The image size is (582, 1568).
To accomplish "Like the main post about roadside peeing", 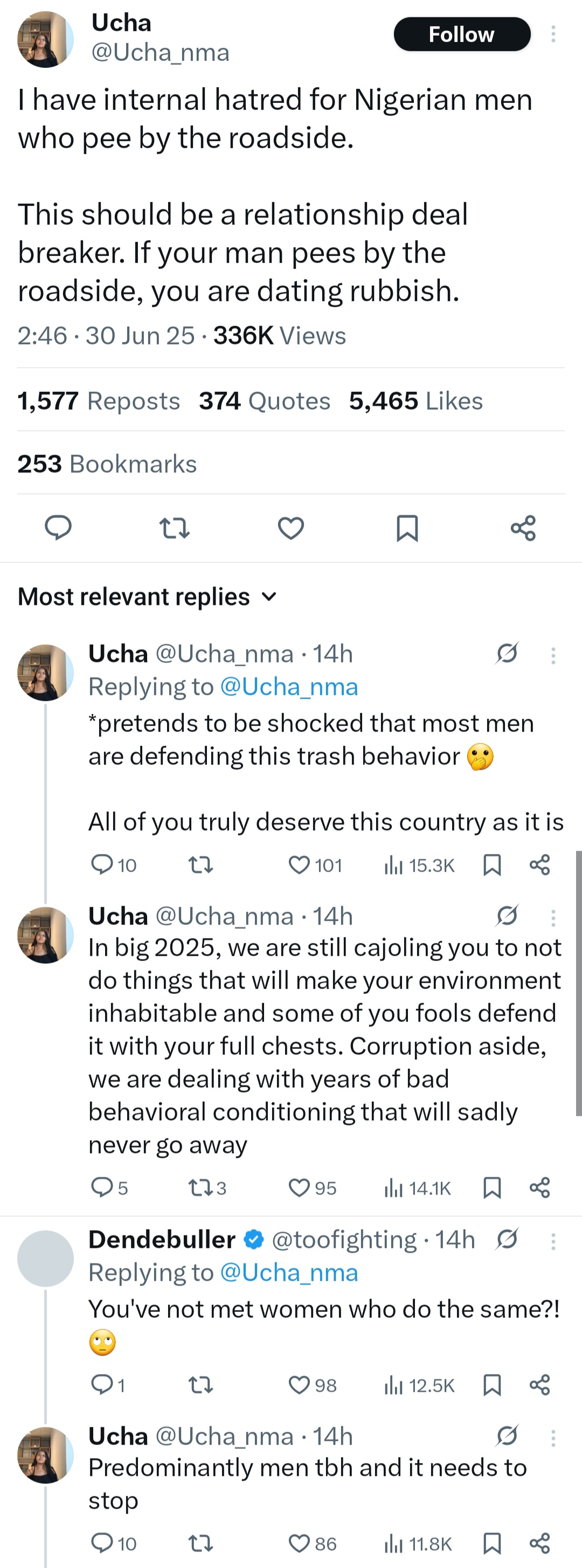I will pyautogui.click(x=291, y=527).
